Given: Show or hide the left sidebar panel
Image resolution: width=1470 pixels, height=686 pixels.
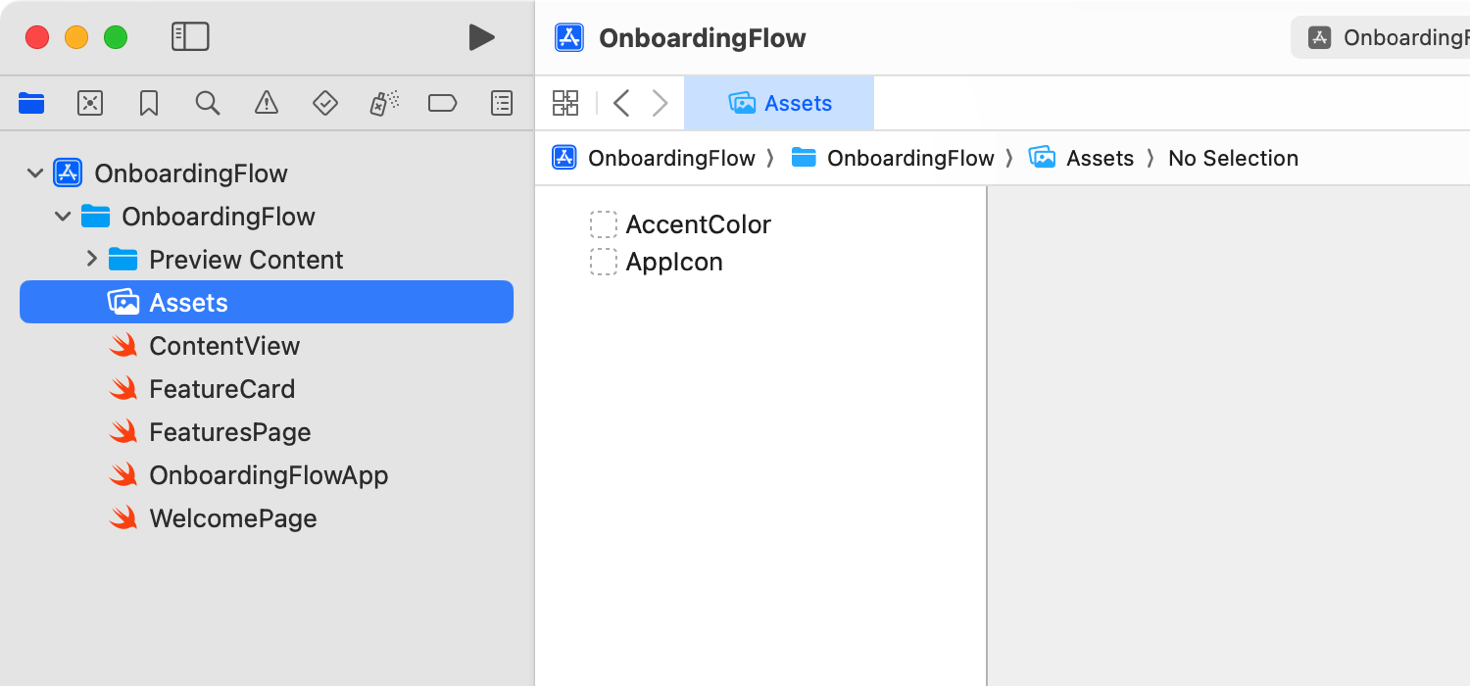Looking at the screenshot, I should (x=190, y=37).
